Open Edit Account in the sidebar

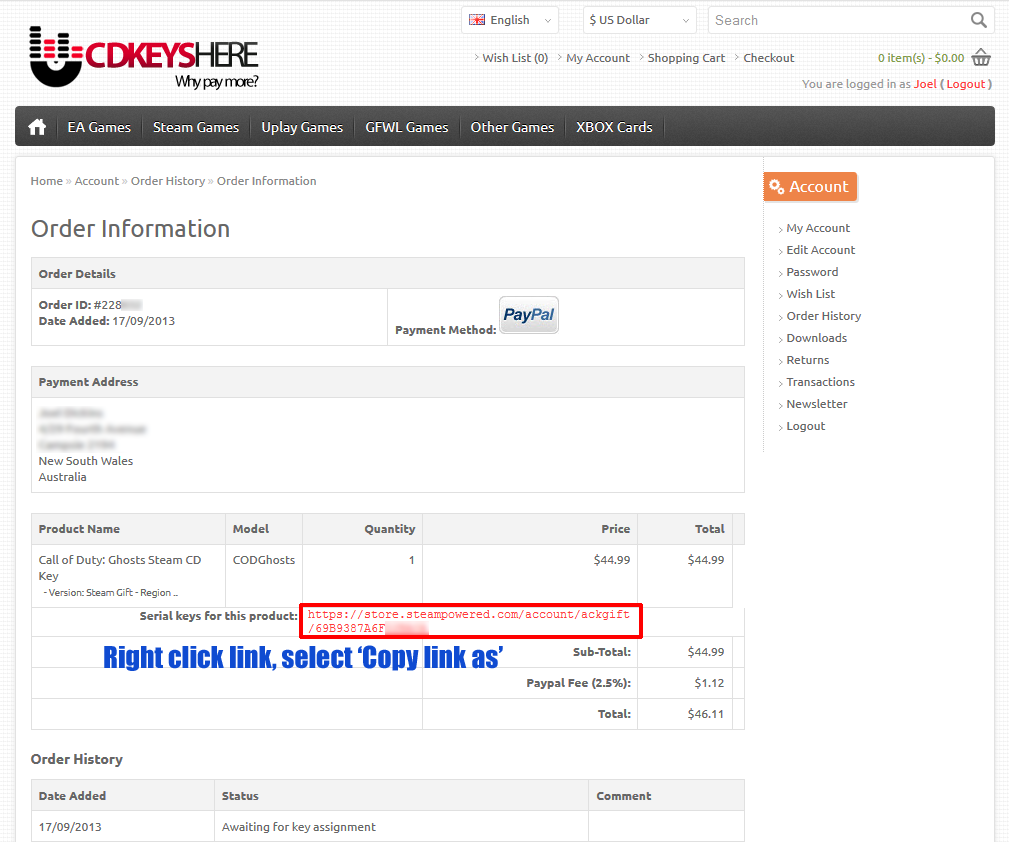[x=820, y=250]
